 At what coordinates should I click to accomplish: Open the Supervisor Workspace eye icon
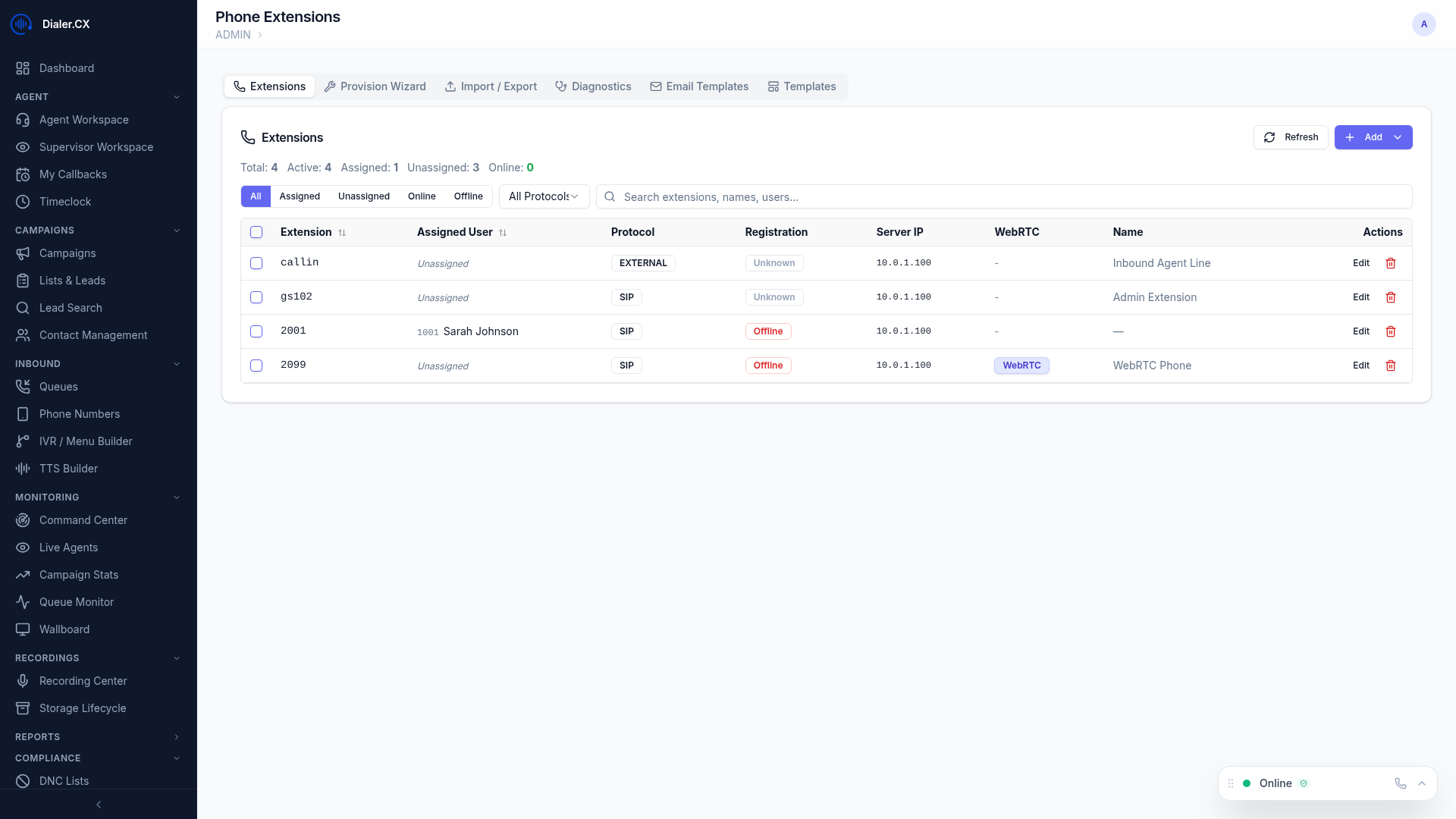(x=22, y=147)
